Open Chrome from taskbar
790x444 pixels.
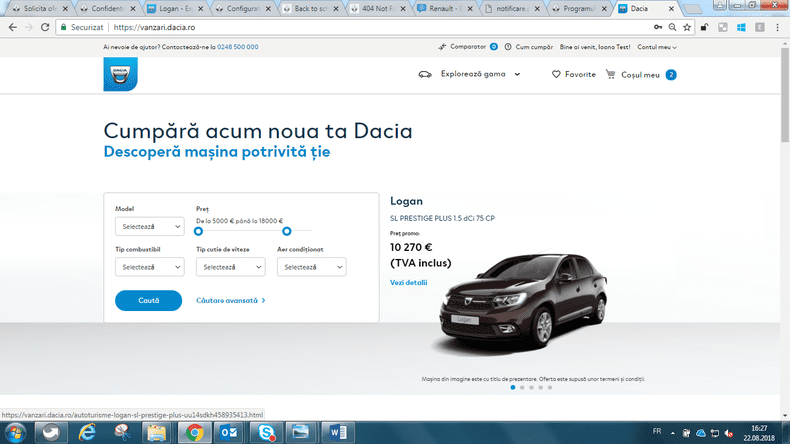[194, 433]
